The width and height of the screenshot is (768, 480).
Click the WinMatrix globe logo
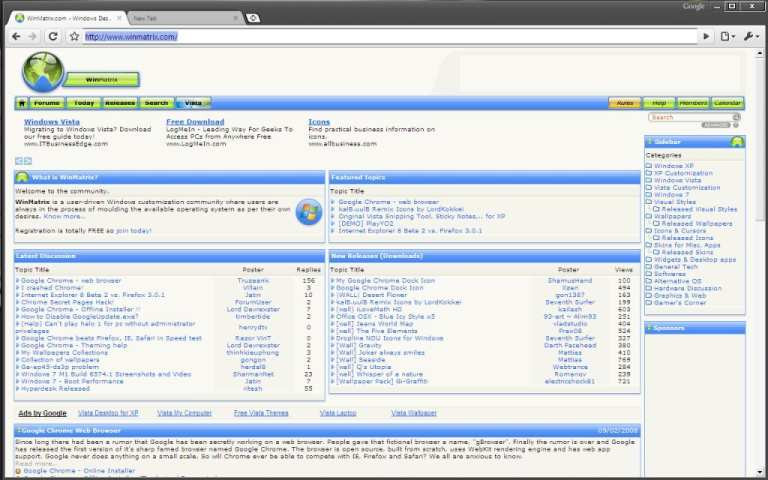(43, 72)
